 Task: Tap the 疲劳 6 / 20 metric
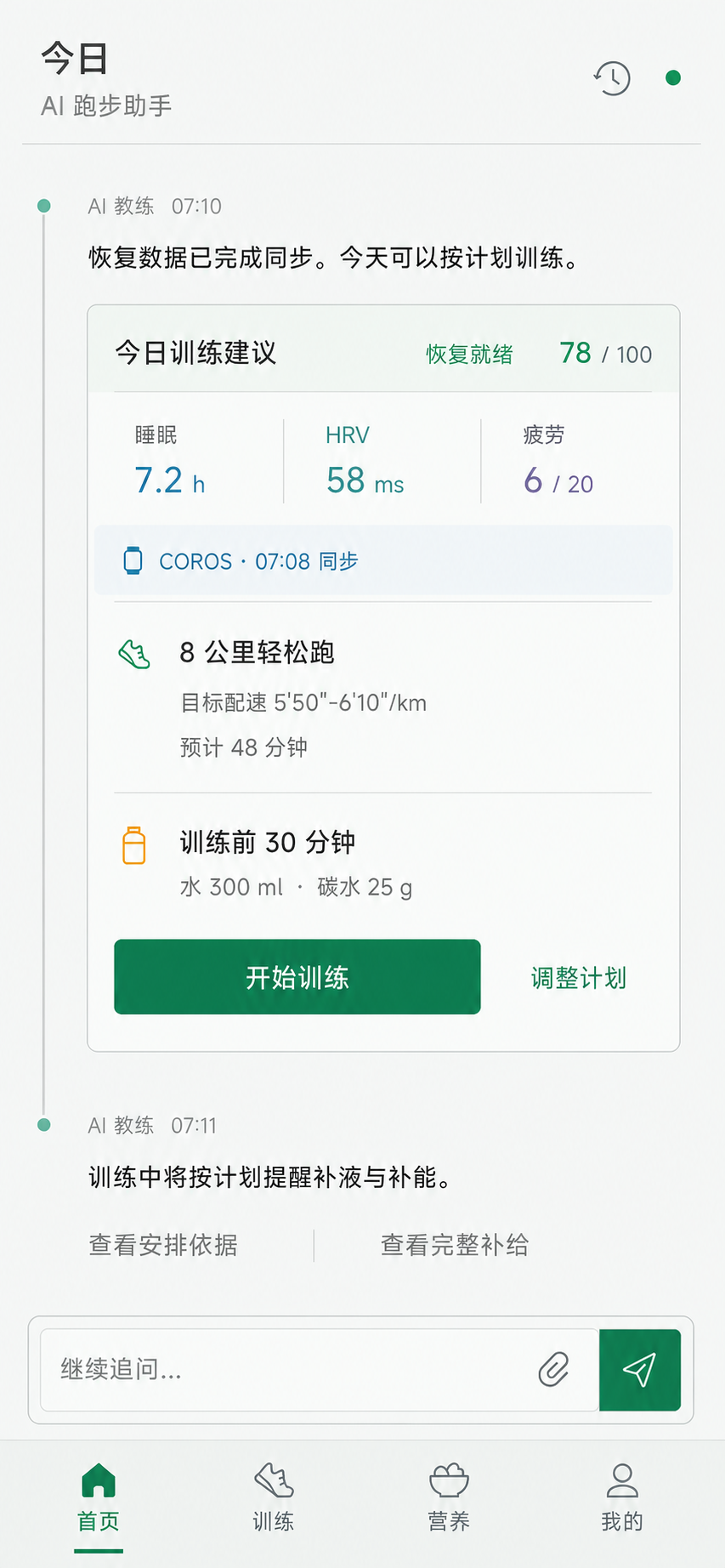click(x=558, y=461)
